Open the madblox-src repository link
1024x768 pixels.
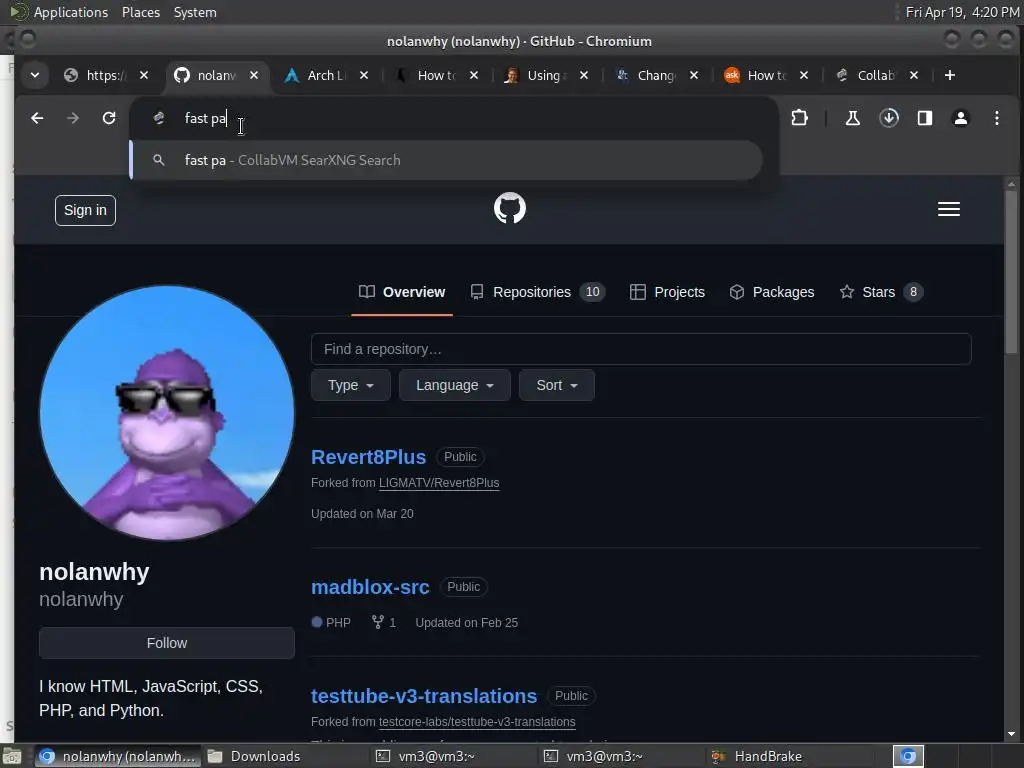pyautogui.click(x=370, y=587)
